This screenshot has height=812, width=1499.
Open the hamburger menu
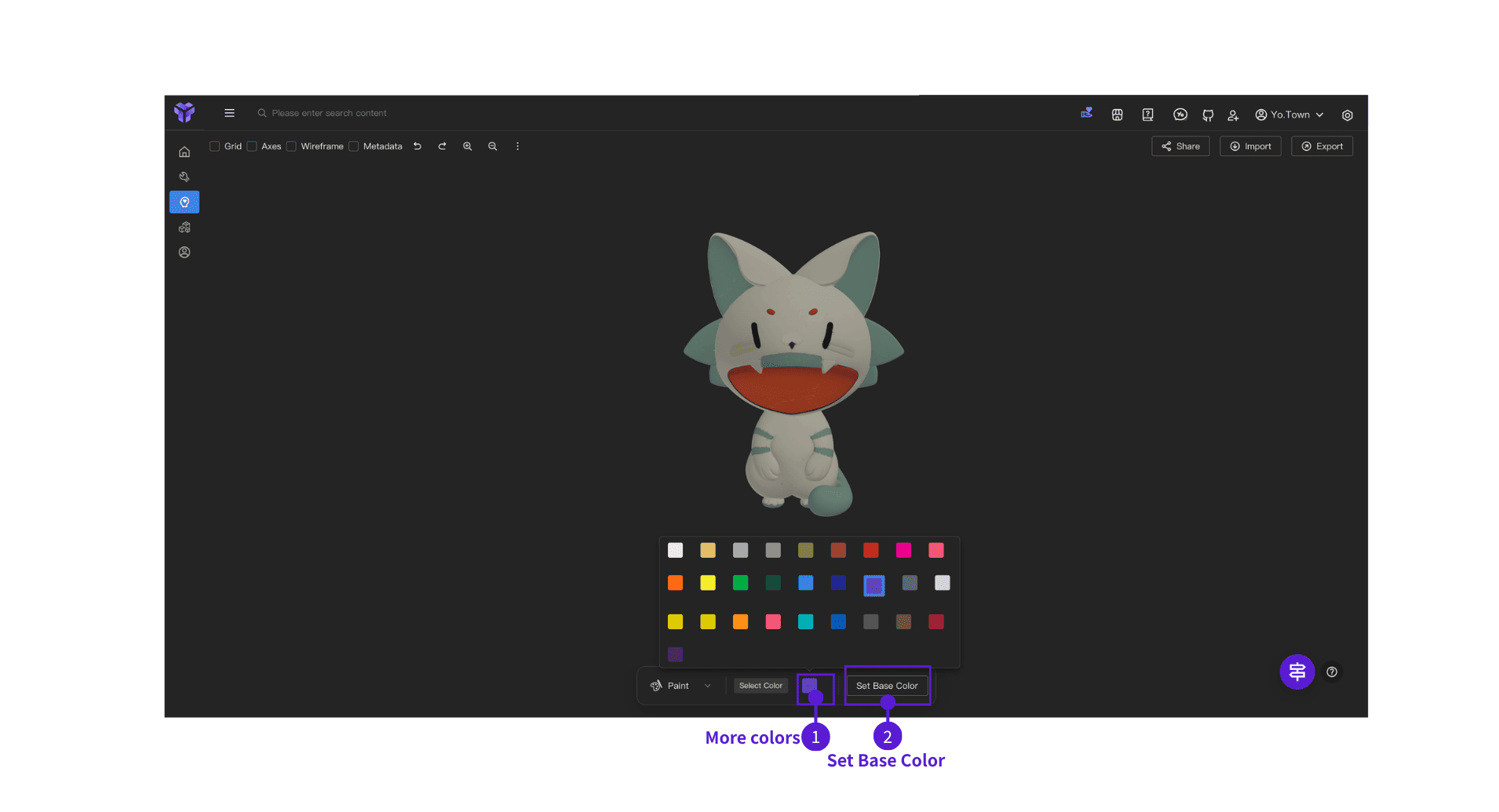229,113
